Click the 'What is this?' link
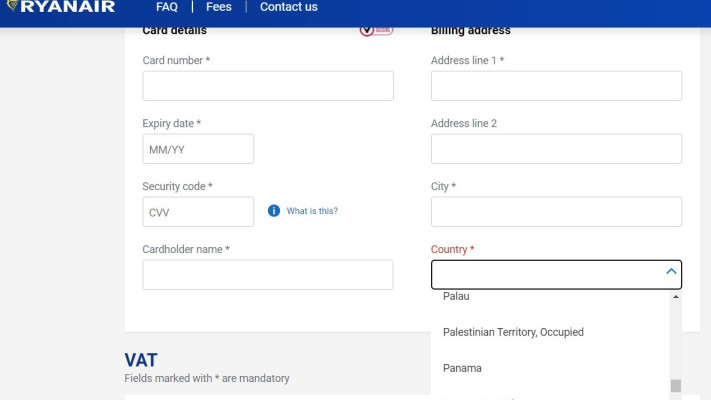 [x=312, y=211]
